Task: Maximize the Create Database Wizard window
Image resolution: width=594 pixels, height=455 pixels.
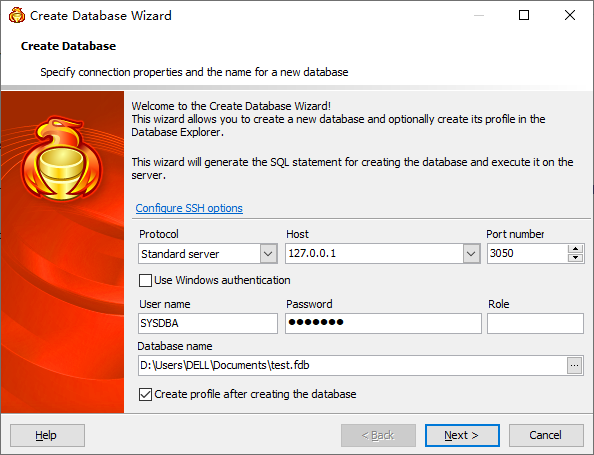Action: point(524,16)
